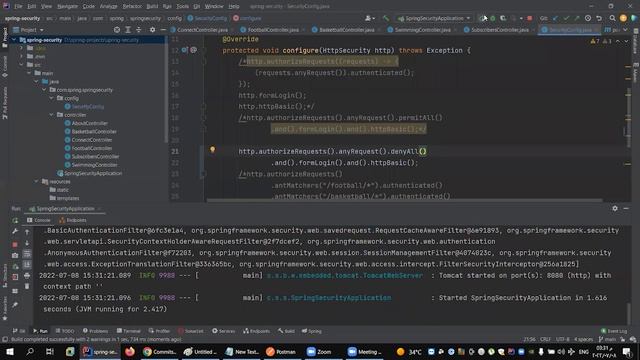Hide the Project tool window
640x360 pixels.
[x=163, y=30]
